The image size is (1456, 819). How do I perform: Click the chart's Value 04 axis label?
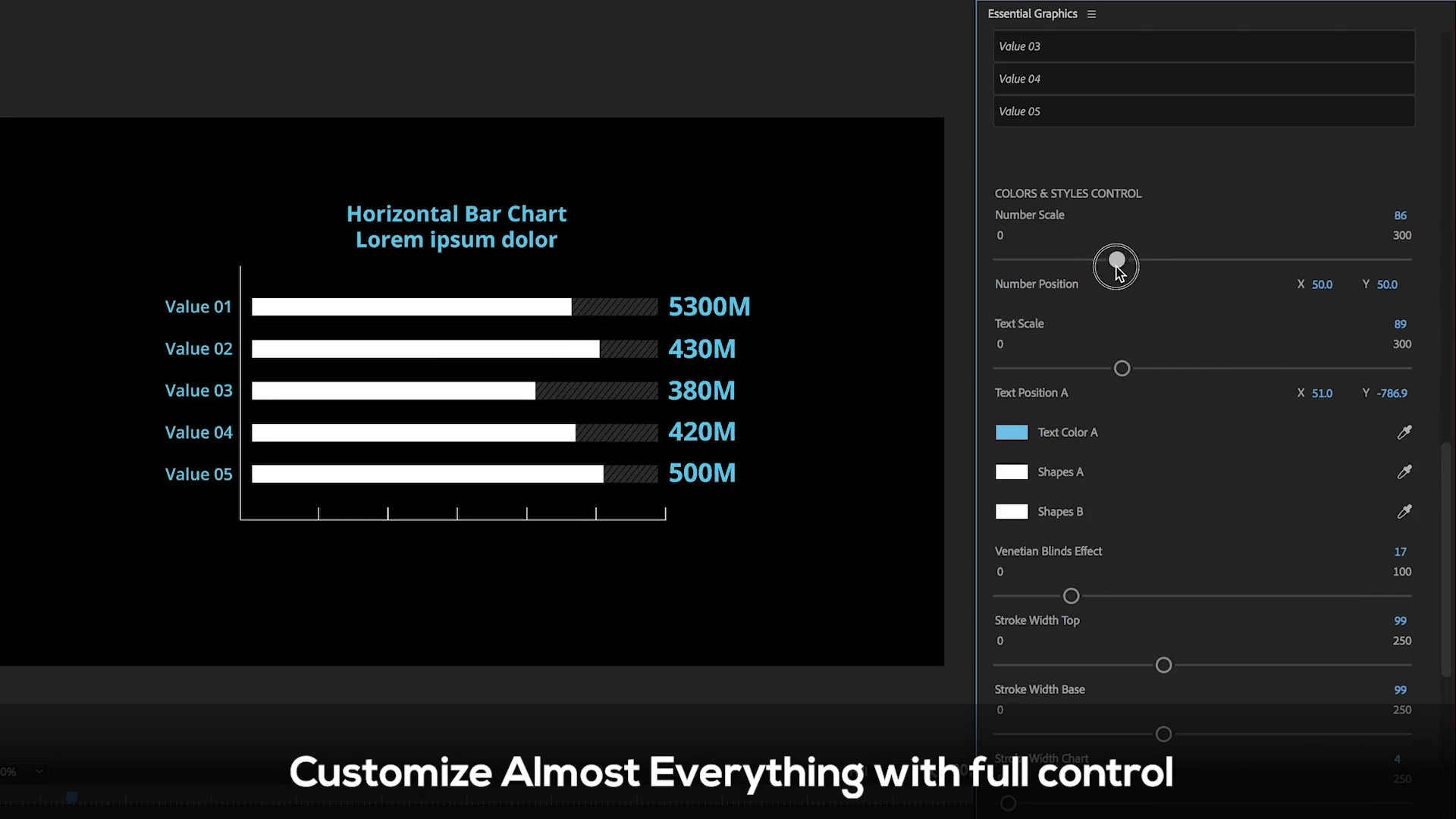pyautogui.click(x=199, y=432)
